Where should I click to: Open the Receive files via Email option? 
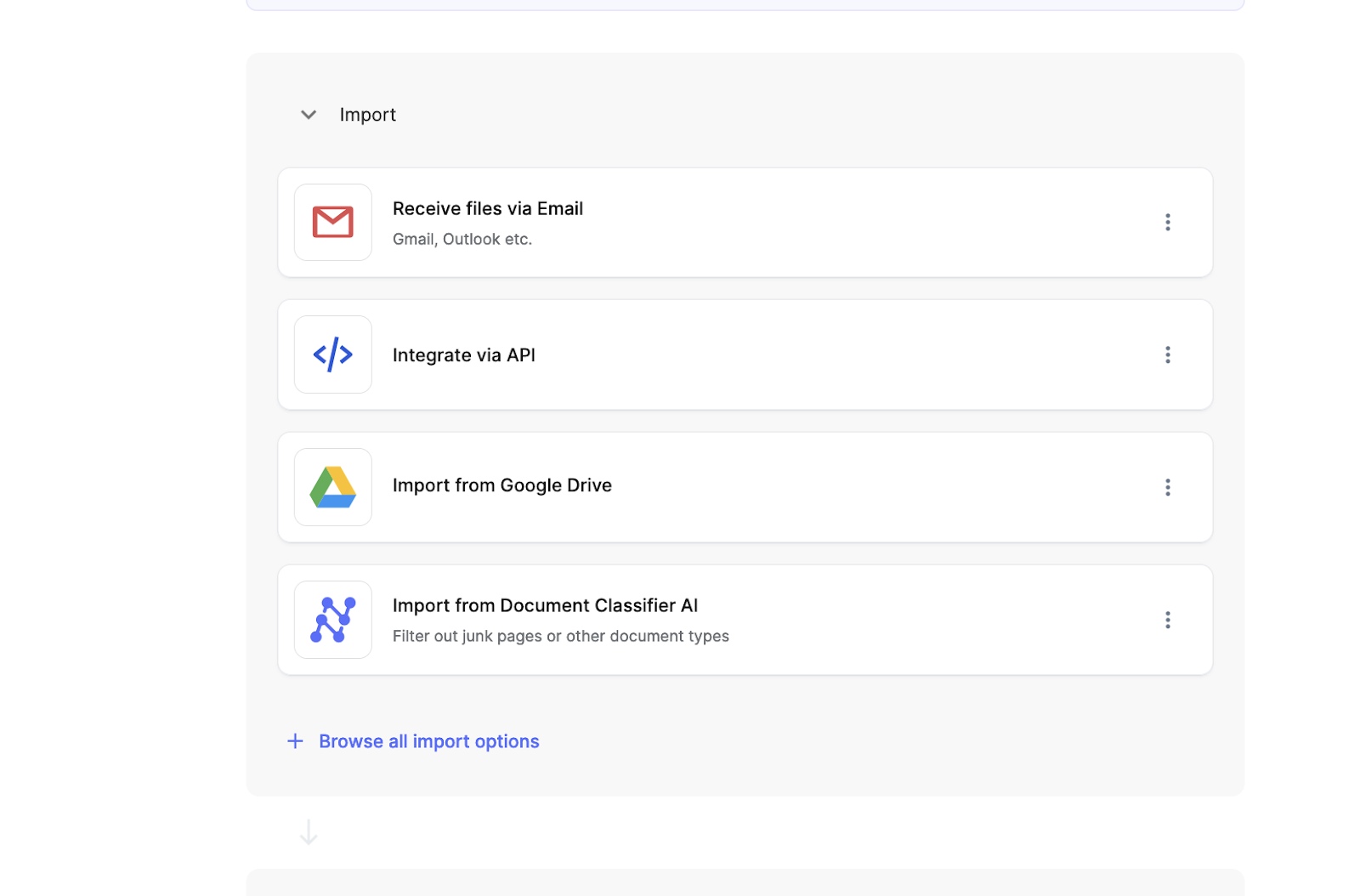point(487,209)
